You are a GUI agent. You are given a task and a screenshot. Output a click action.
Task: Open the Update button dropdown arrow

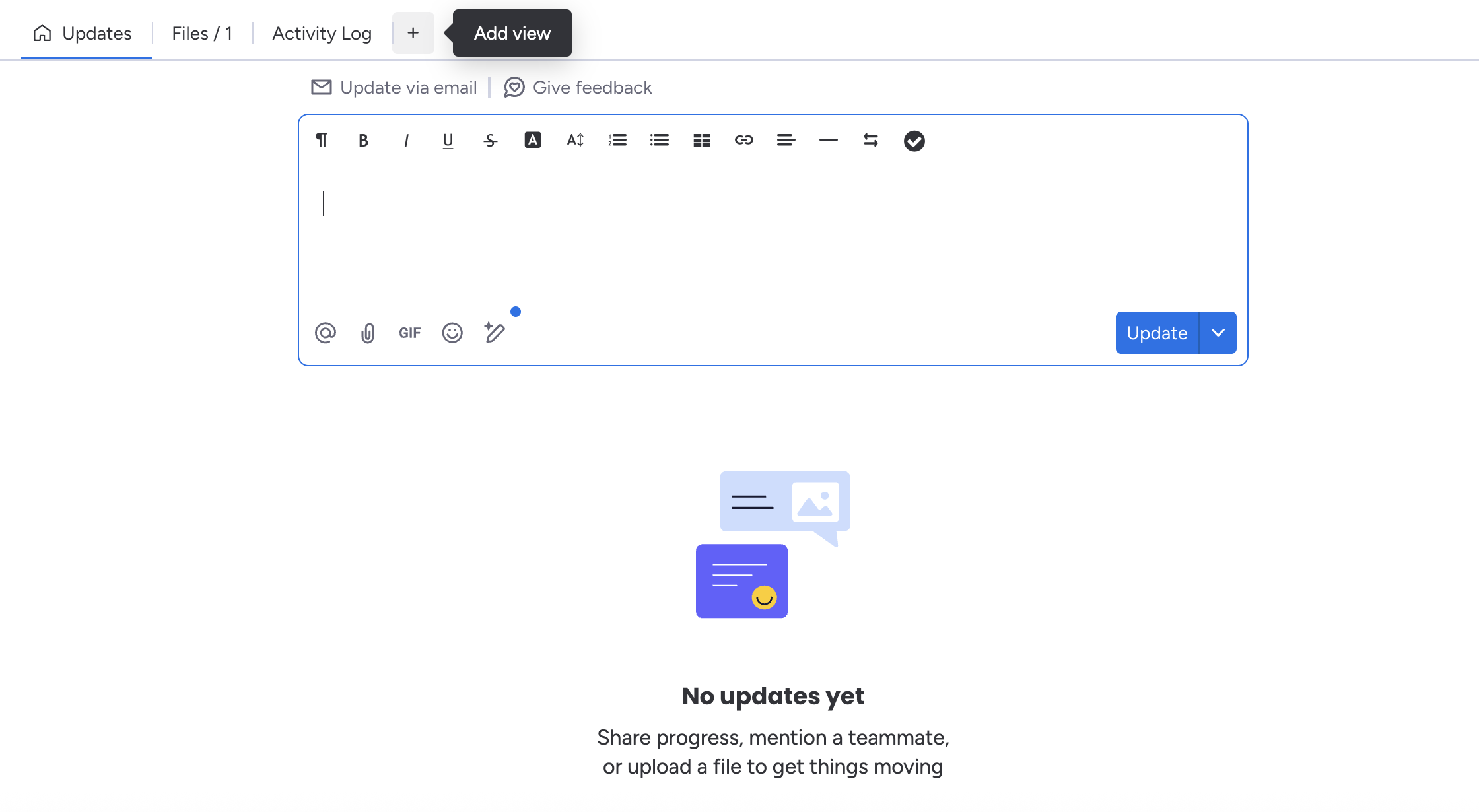(x=1218, y=333)
